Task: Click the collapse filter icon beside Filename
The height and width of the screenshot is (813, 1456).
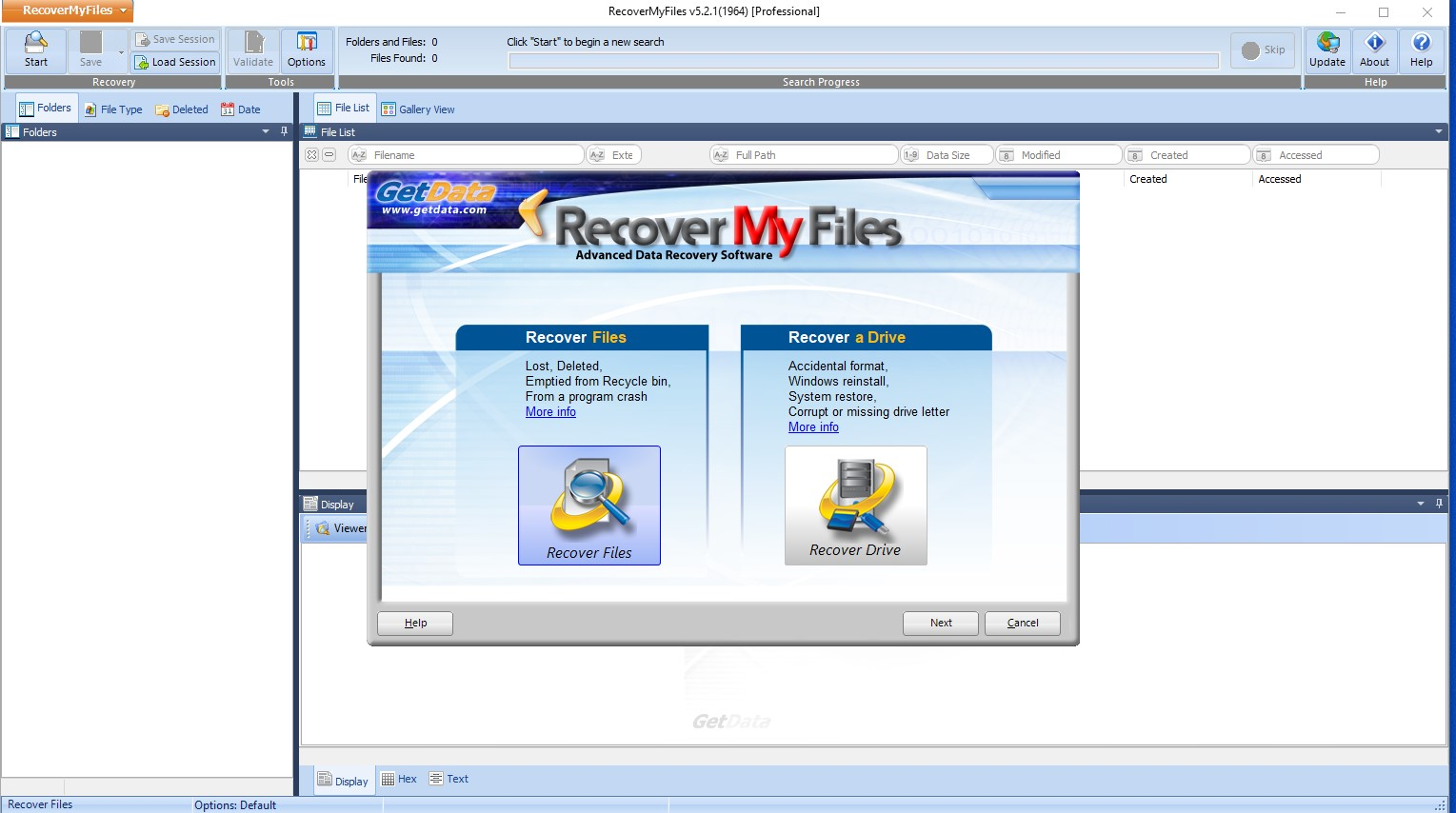Action: click(329, 155)
